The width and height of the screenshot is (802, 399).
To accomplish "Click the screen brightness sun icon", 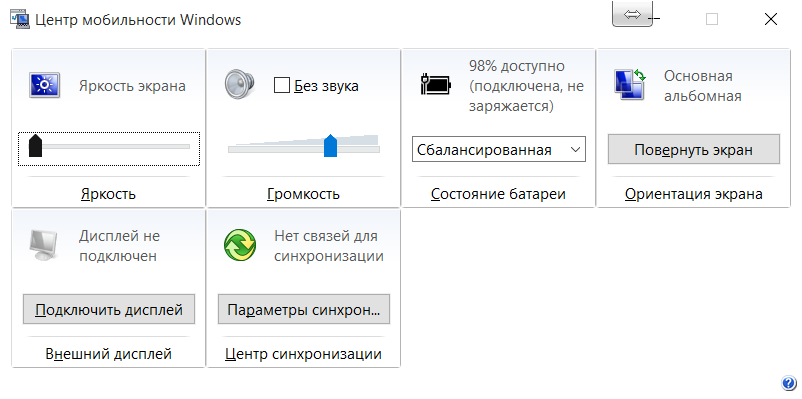I will 44,85.
